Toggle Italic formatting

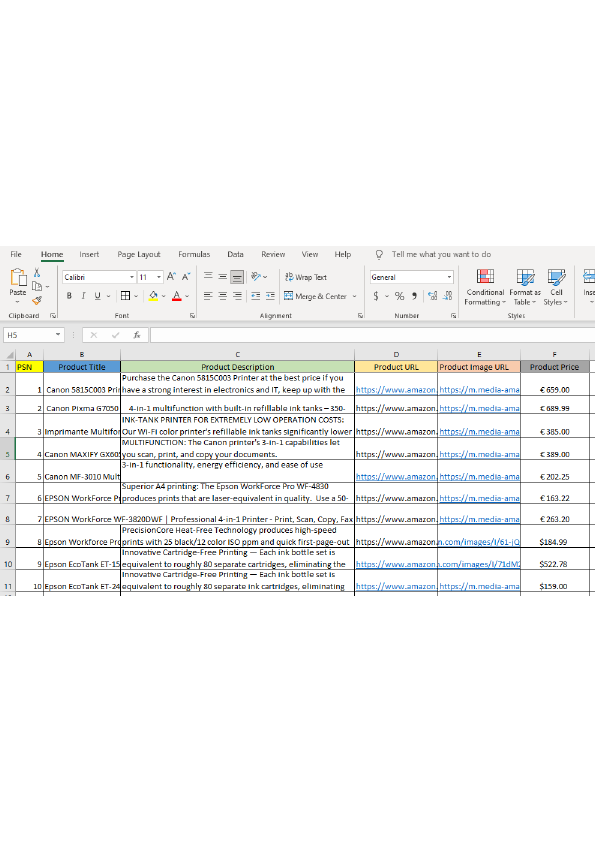point(83,296)
